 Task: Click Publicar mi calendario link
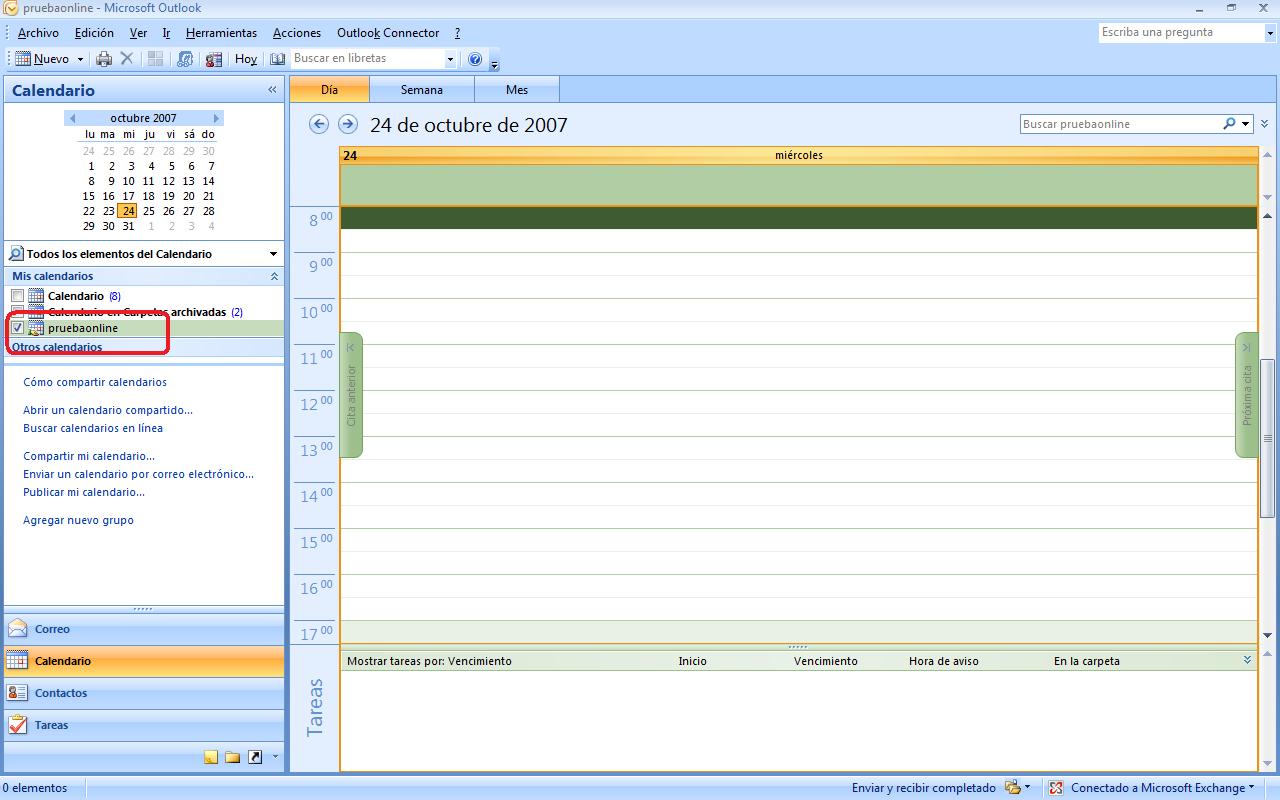click(x=84, y=492)
